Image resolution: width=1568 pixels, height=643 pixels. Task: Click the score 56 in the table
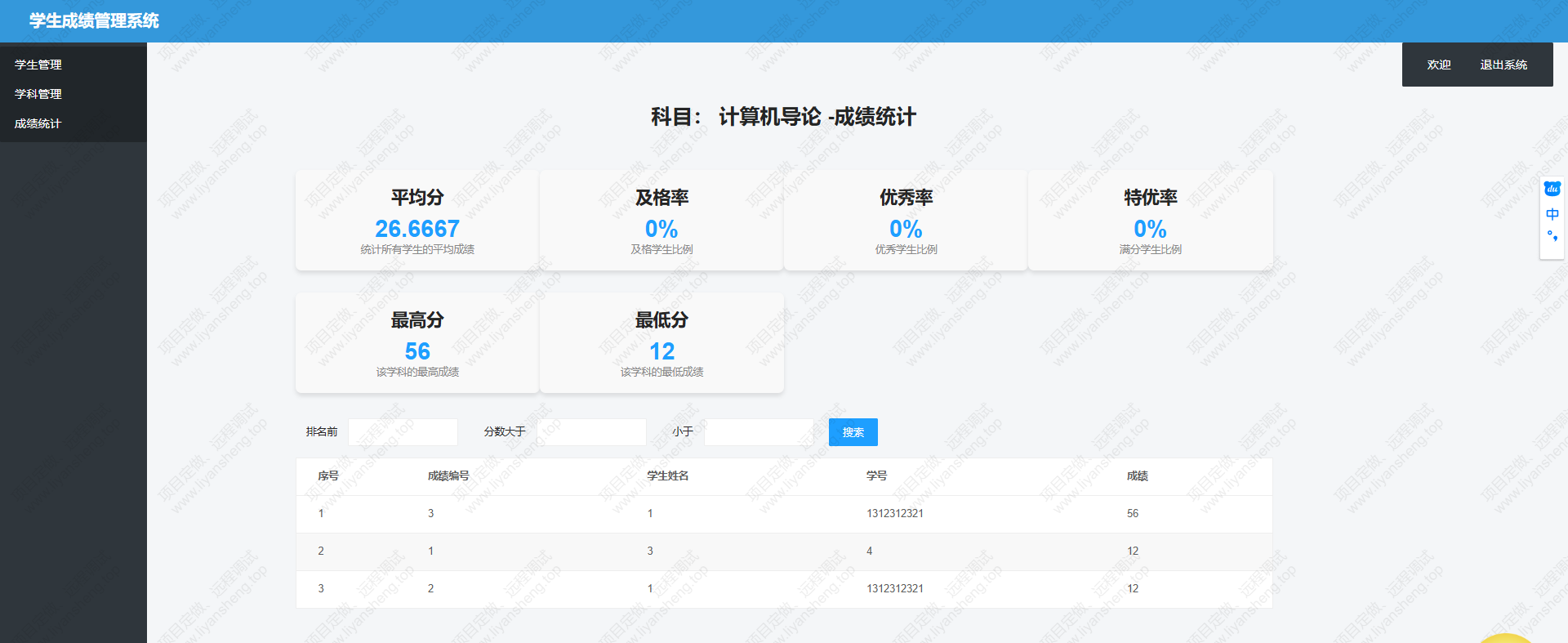pyautogui.click(x=1133, y=513)
